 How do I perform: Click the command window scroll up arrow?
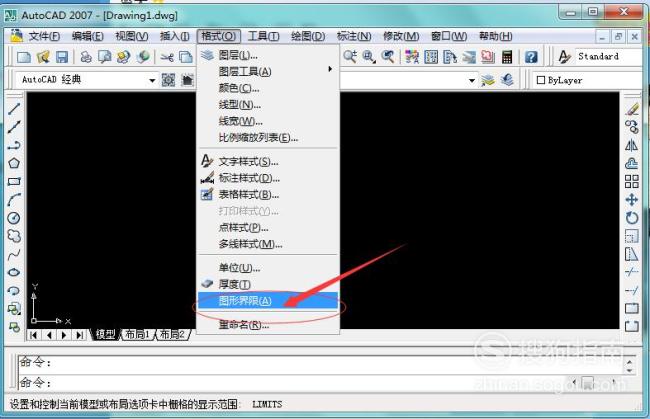coord(630,363)
